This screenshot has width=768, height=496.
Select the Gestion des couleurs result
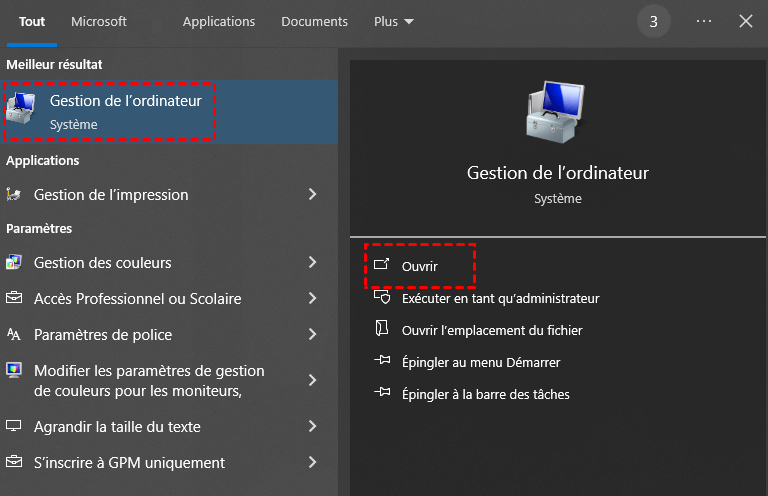(x=169, y=262)
